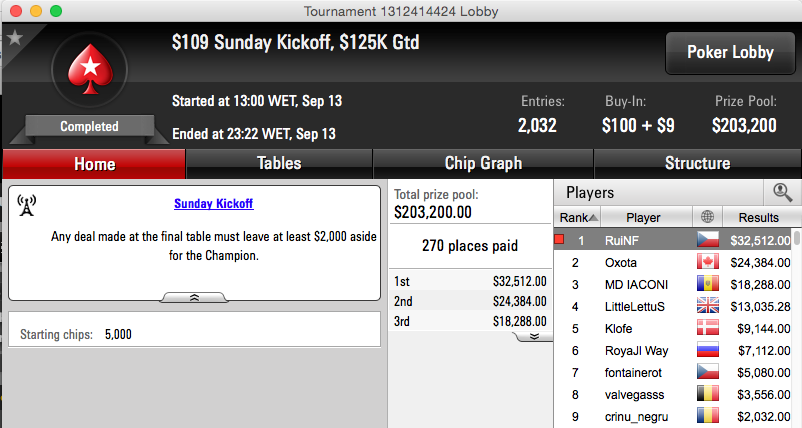Open the Sunday Kickoff link

pos(213,204)
